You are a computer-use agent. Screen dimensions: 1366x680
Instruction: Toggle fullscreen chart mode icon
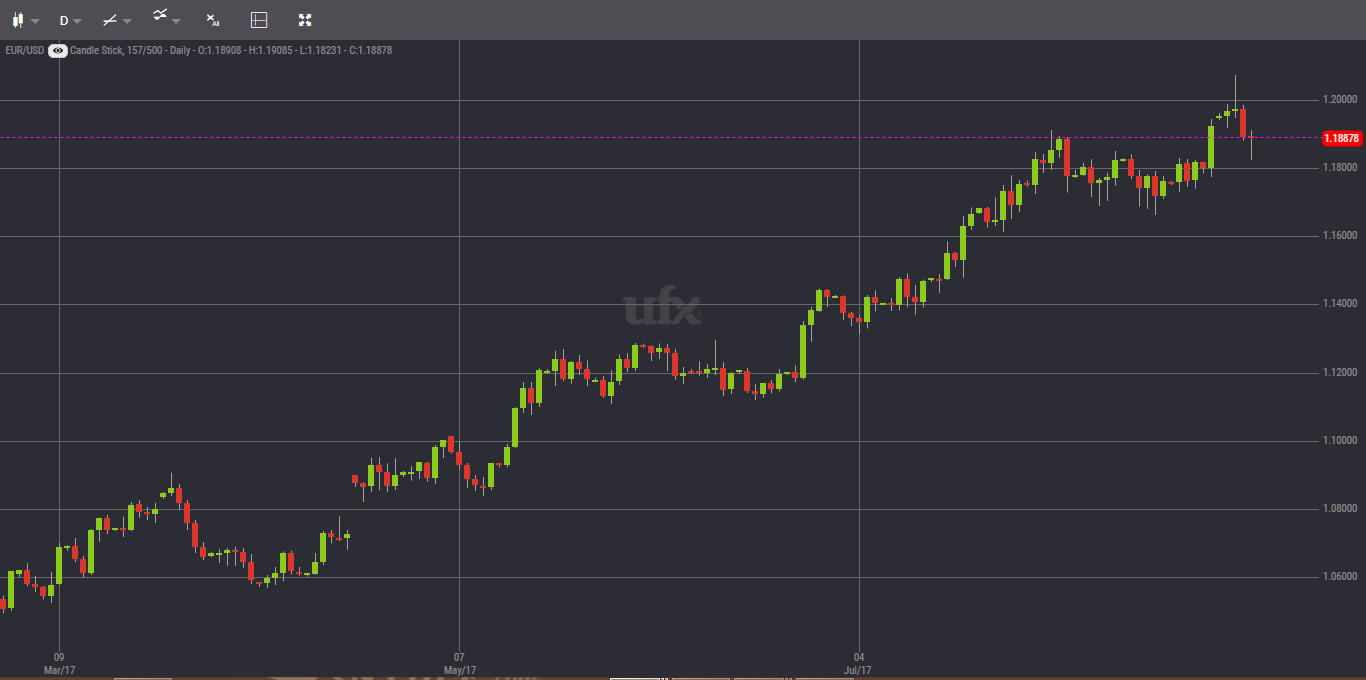click(305, 20)
